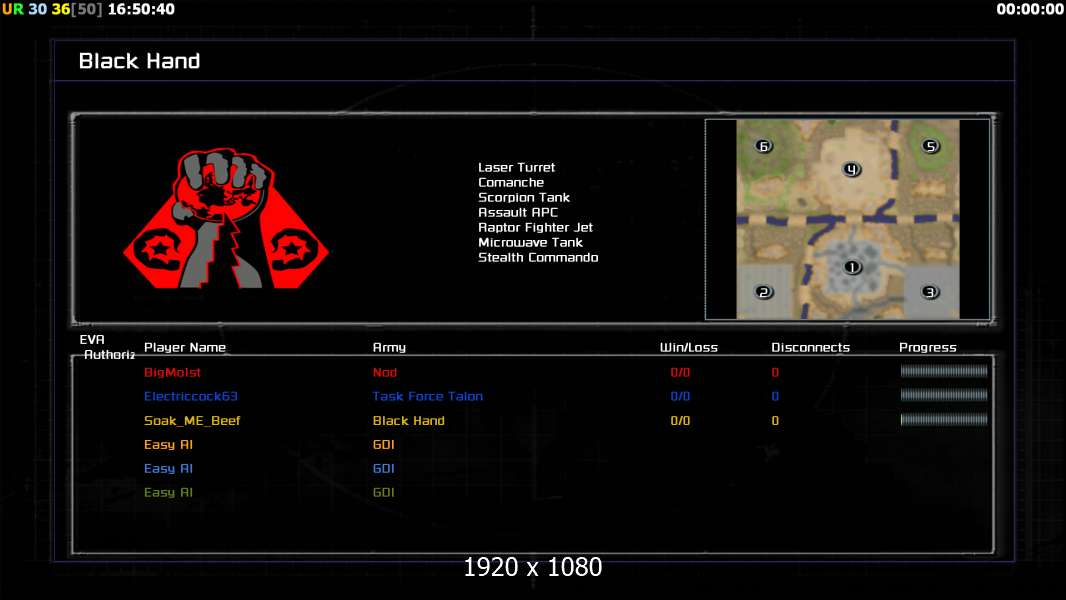The width and height of the screenshot is (1066, 600).
Task: Click BigMoist's disconnects count
Action: pos(775,372)
